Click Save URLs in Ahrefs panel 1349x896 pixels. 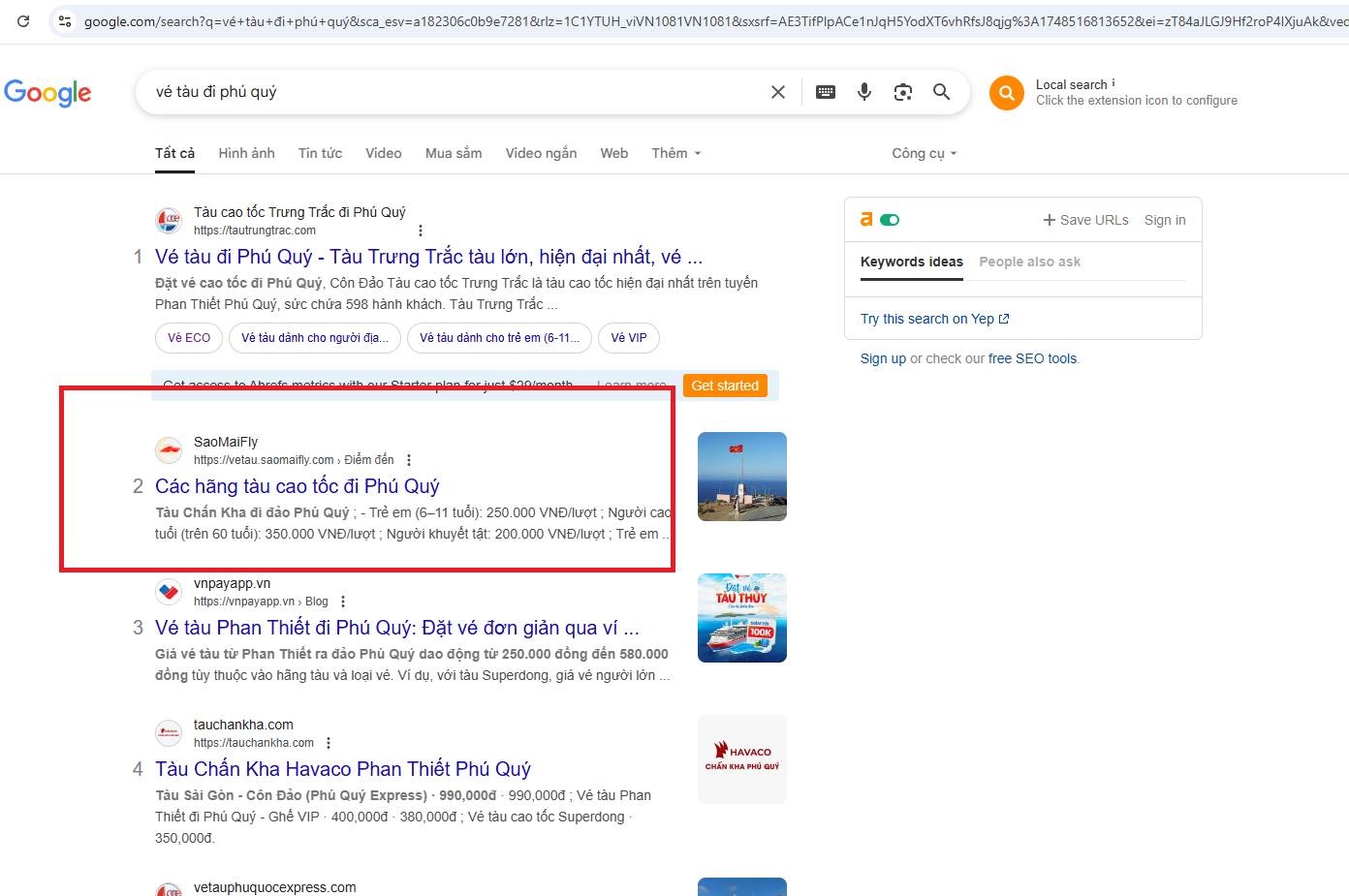pos(1086,220)
